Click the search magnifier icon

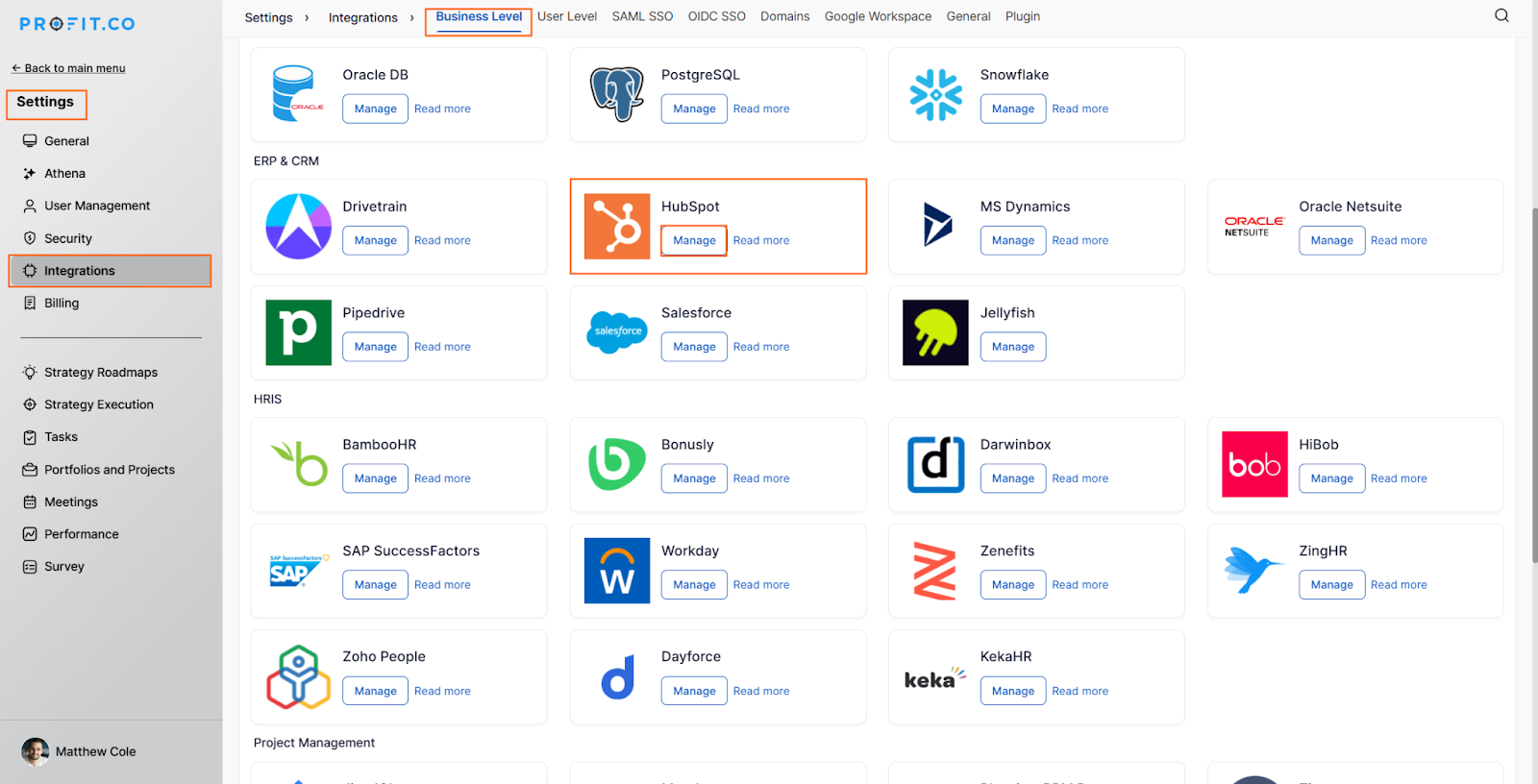pos(1501,15)
